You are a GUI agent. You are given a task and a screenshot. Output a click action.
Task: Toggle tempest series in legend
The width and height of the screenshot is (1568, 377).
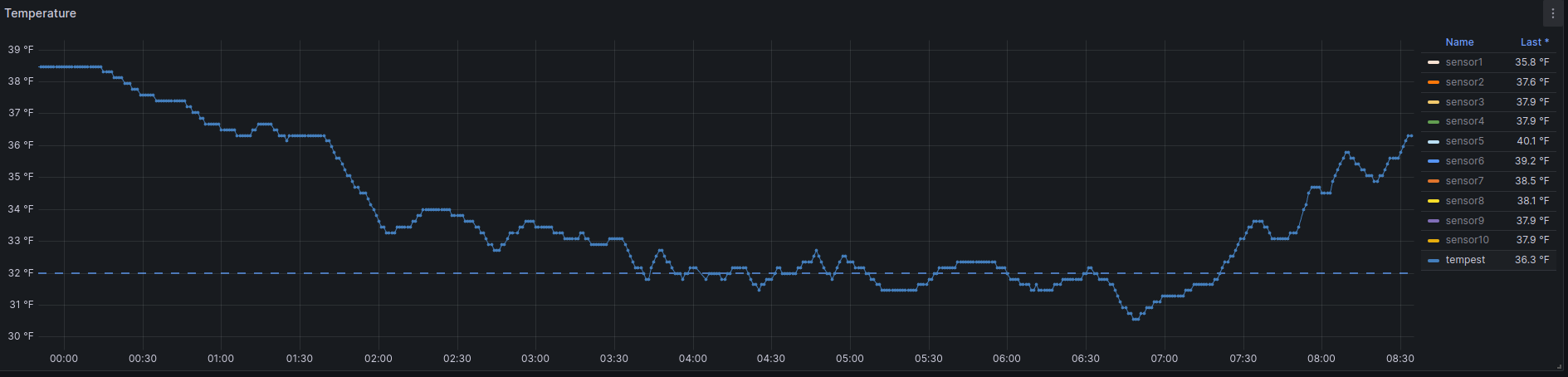tap(1465, 260)
